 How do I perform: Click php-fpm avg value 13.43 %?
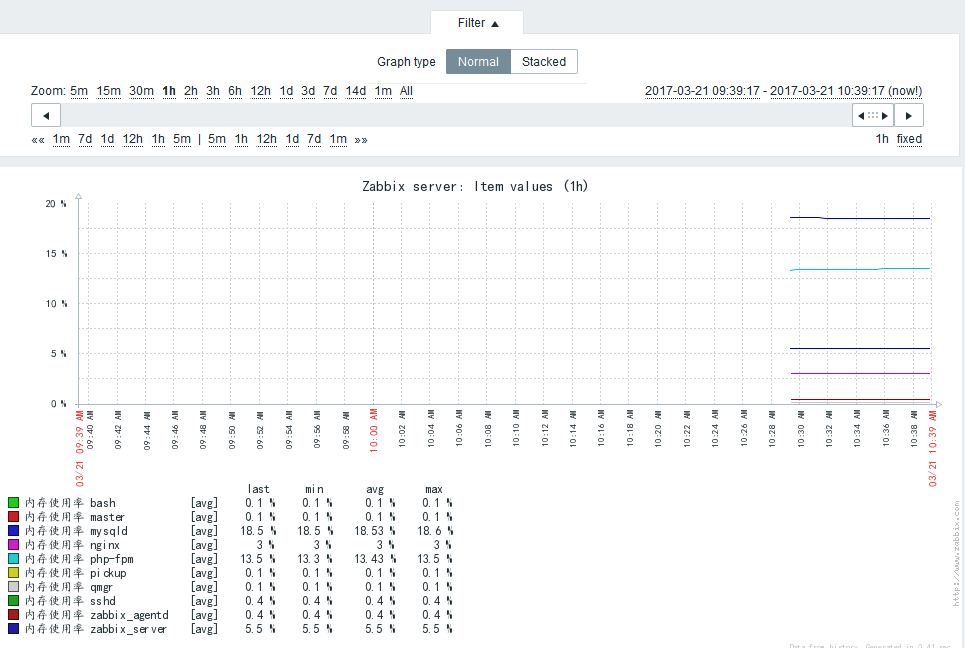click(375, 559)
